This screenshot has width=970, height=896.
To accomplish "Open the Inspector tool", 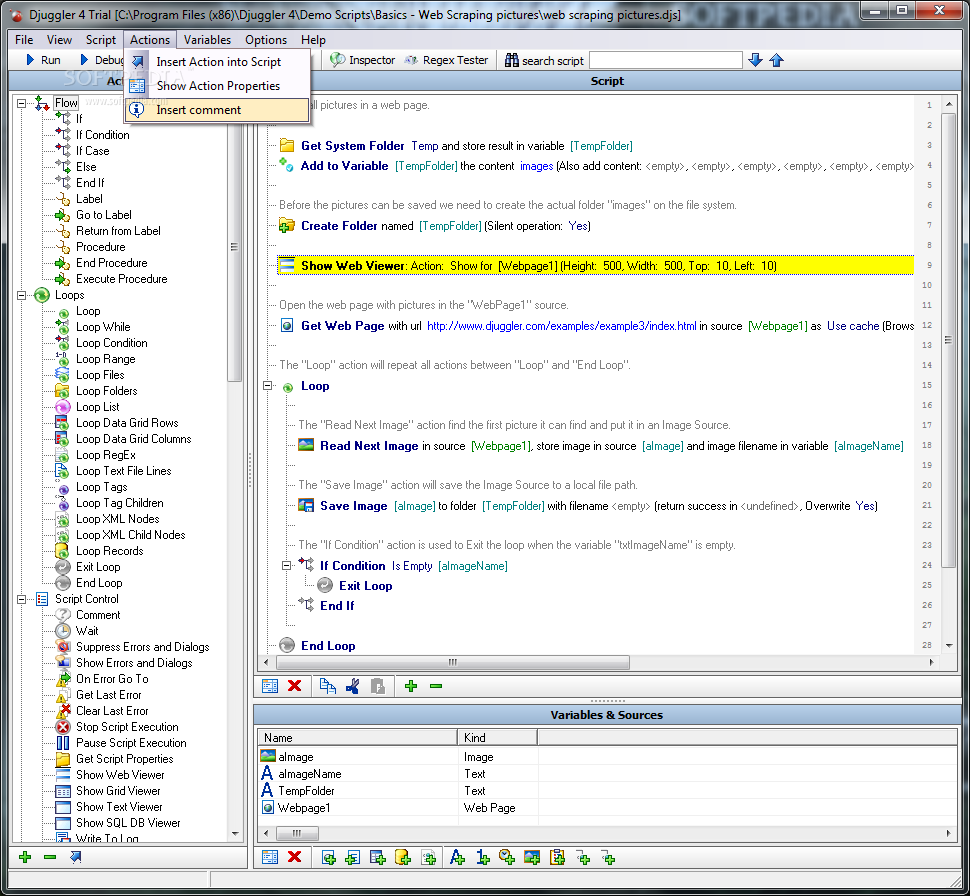I will click(363, 60).
